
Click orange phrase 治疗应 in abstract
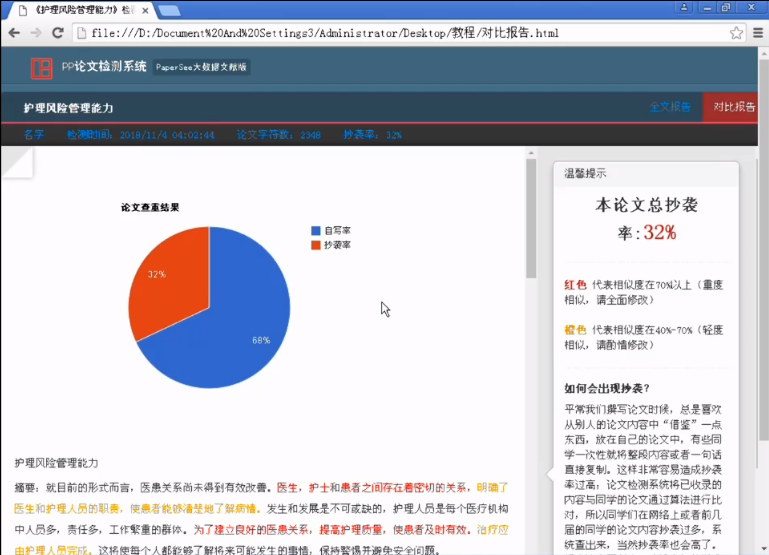click(x=492, y=530)
